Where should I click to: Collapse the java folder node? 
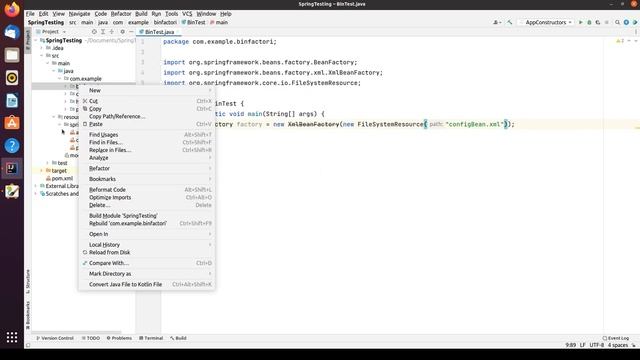pyautogui.click(x=53, y=71)
